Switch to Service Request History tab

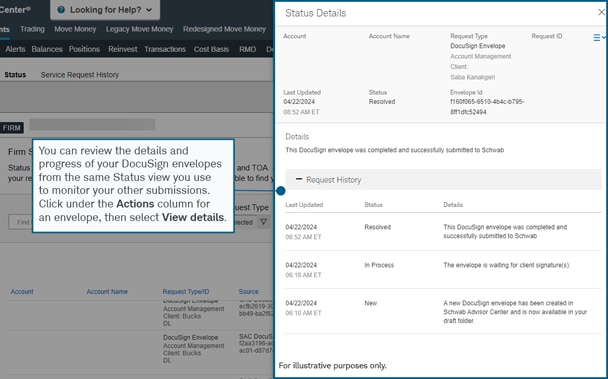pos(79,75)
